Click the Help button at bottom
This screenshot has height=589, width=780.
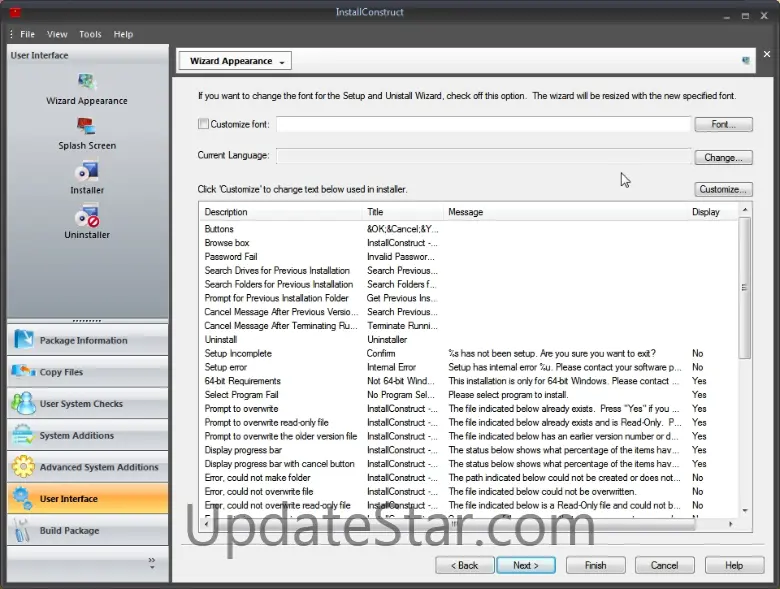point(734,565)
